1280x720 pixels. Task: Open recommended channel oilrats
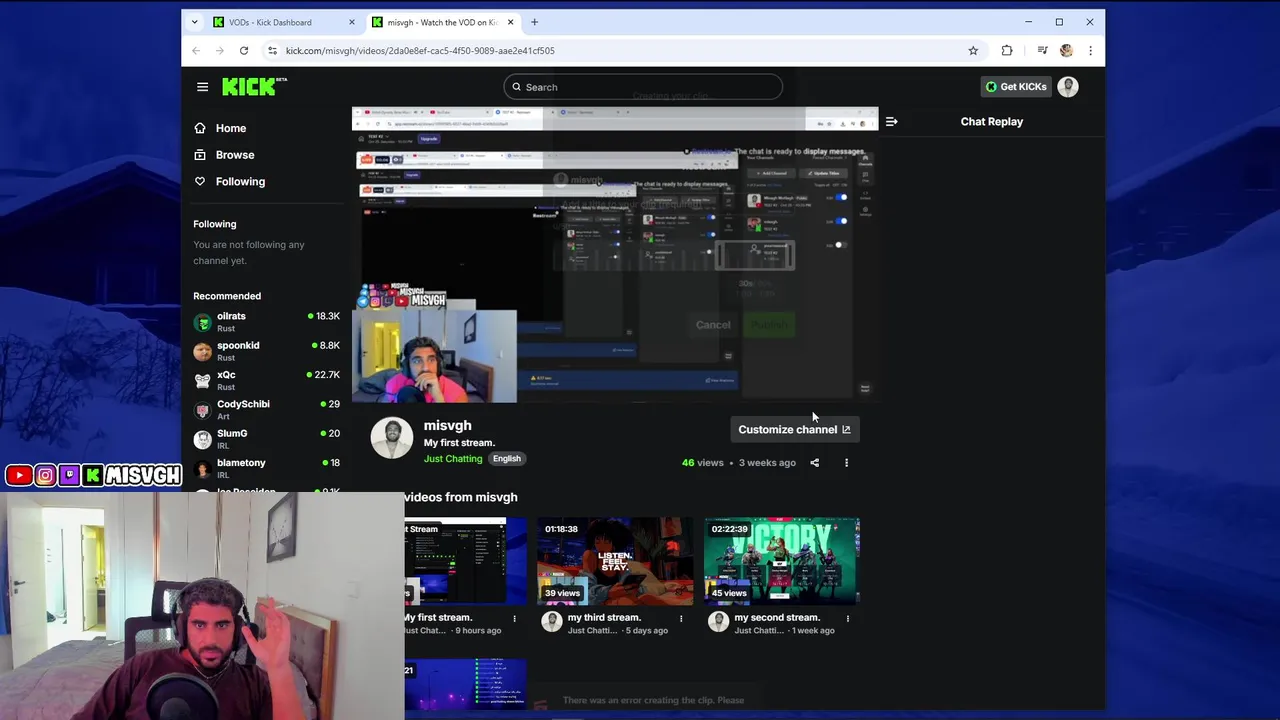click(266, 322)
